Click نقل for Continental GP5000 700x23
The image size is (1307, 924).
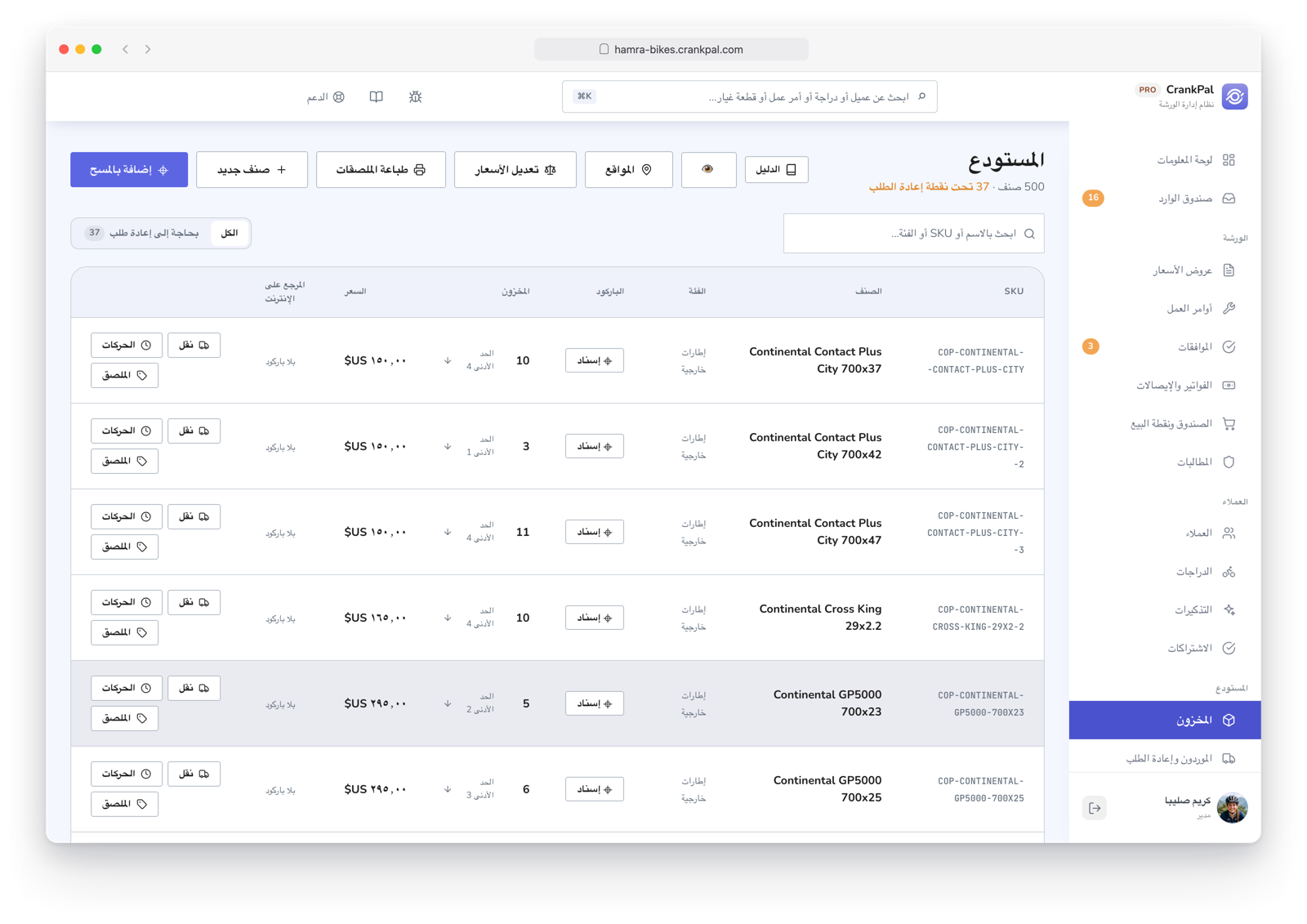pos(194,688)
